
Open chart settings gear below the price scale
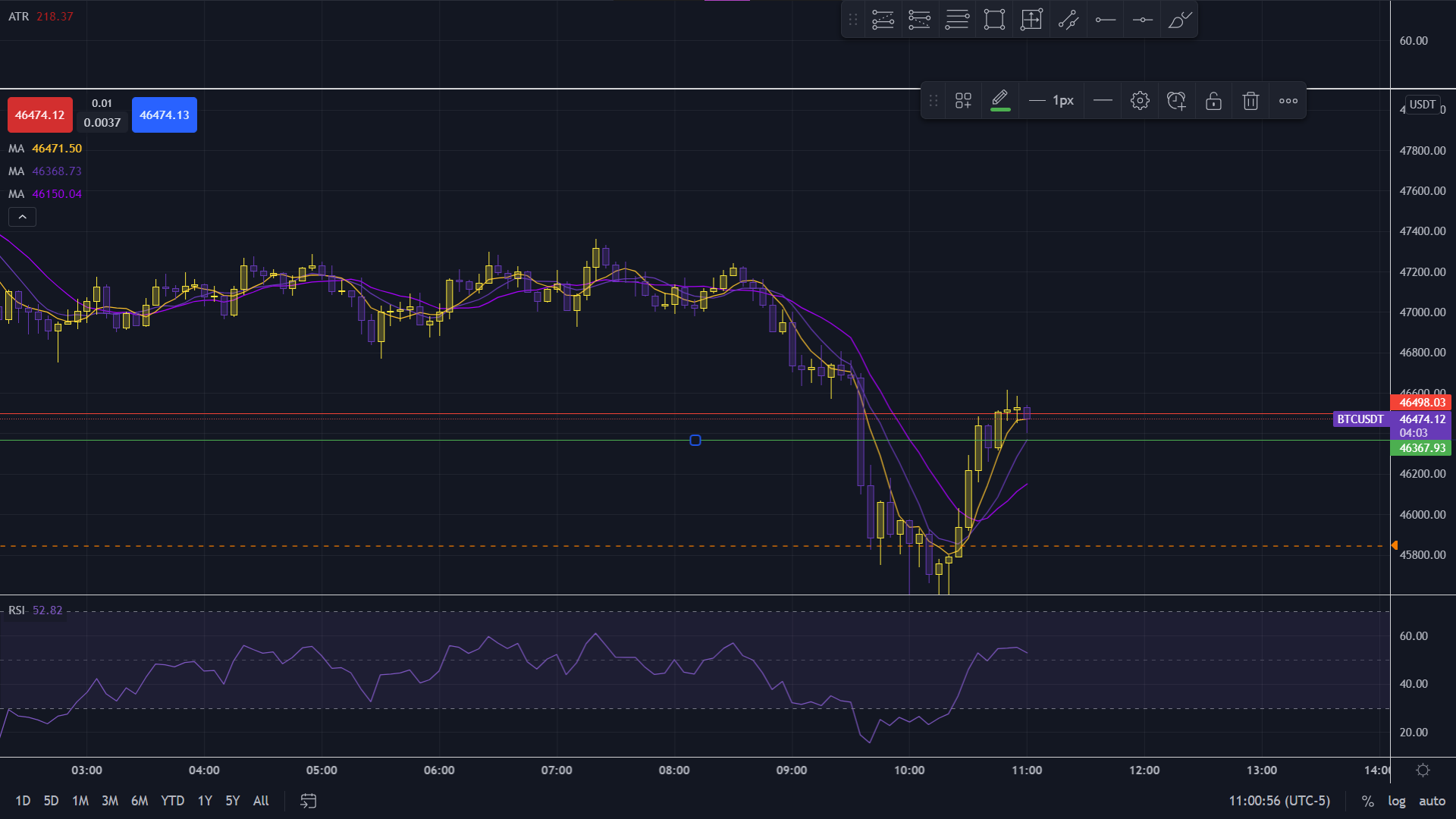pos(1423,770)
